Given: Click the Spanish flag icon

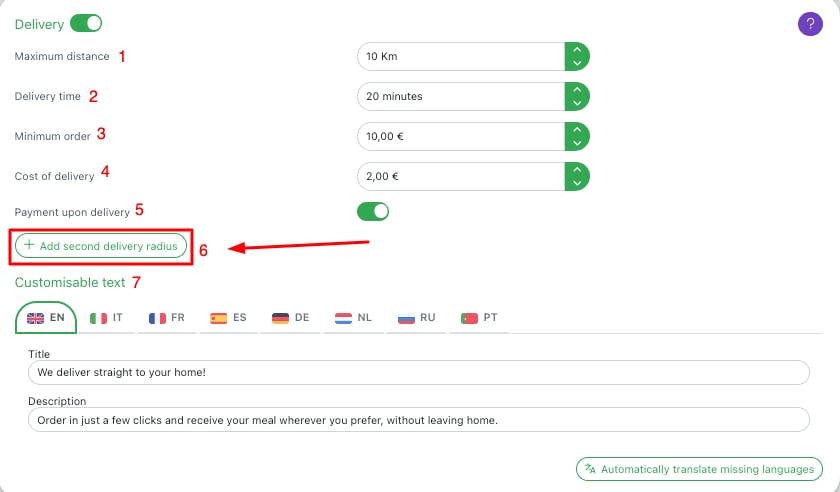Looking at the screenshot, I should click(x=219, y=318).
